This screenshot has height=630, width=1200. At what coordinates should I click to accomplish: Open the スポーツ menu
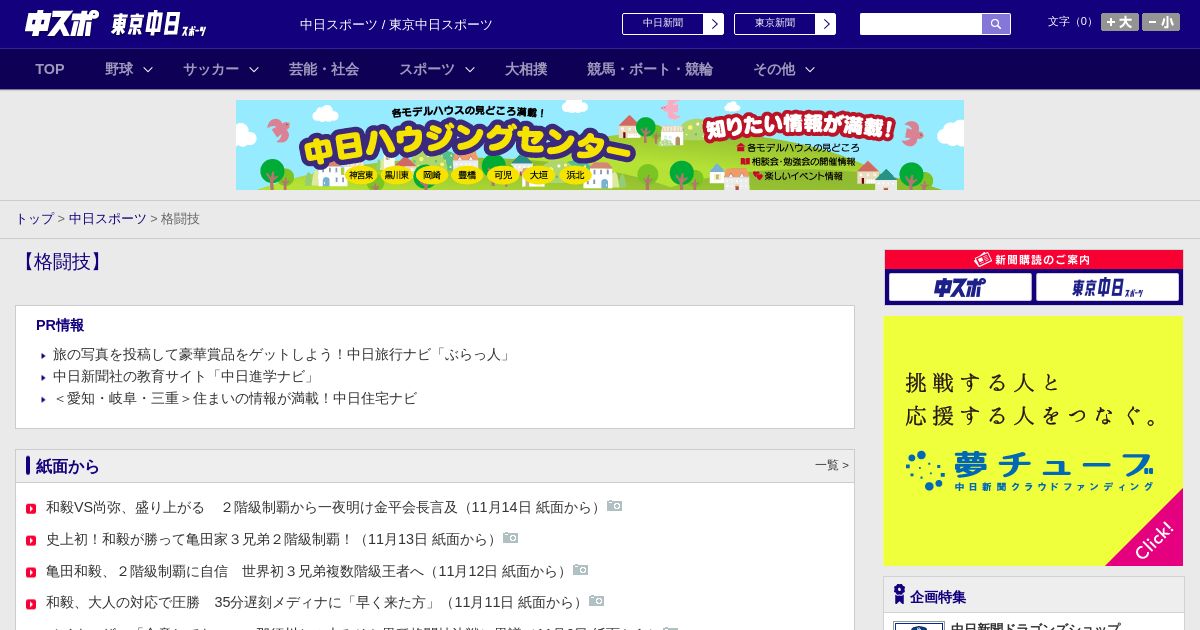pos(427,69)
